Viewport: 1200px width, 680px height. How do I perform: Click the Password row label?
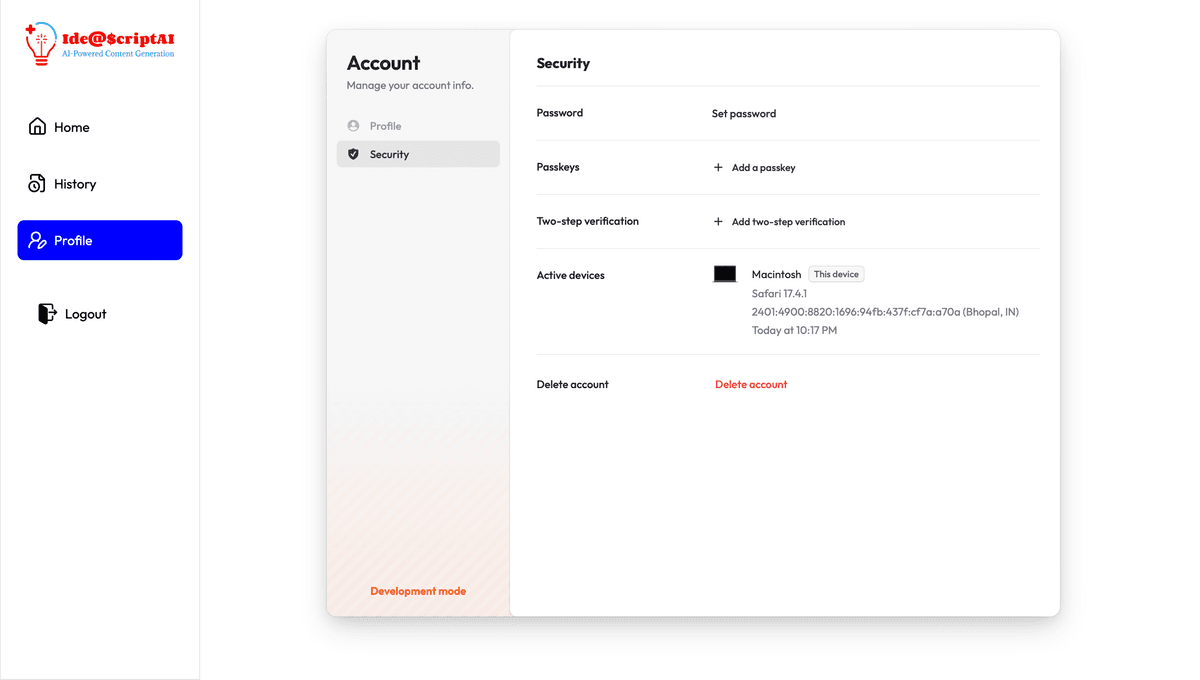(x=560, y=113)
